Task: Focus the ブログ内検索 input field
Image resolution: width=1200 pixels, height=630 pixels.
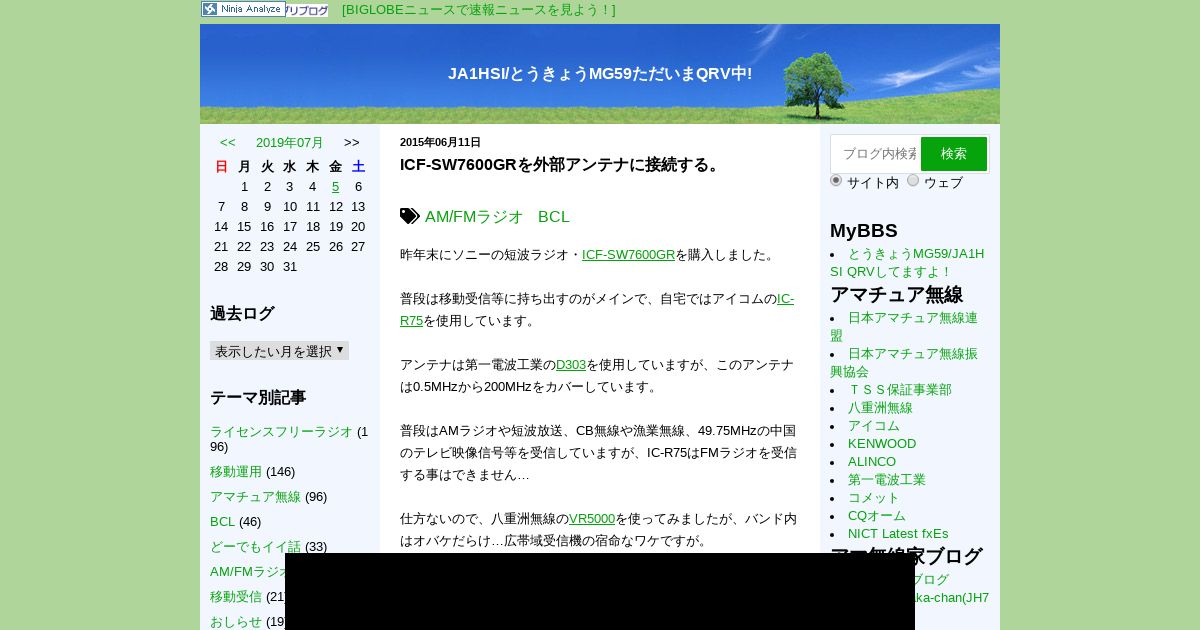Action: click(876, 154)
